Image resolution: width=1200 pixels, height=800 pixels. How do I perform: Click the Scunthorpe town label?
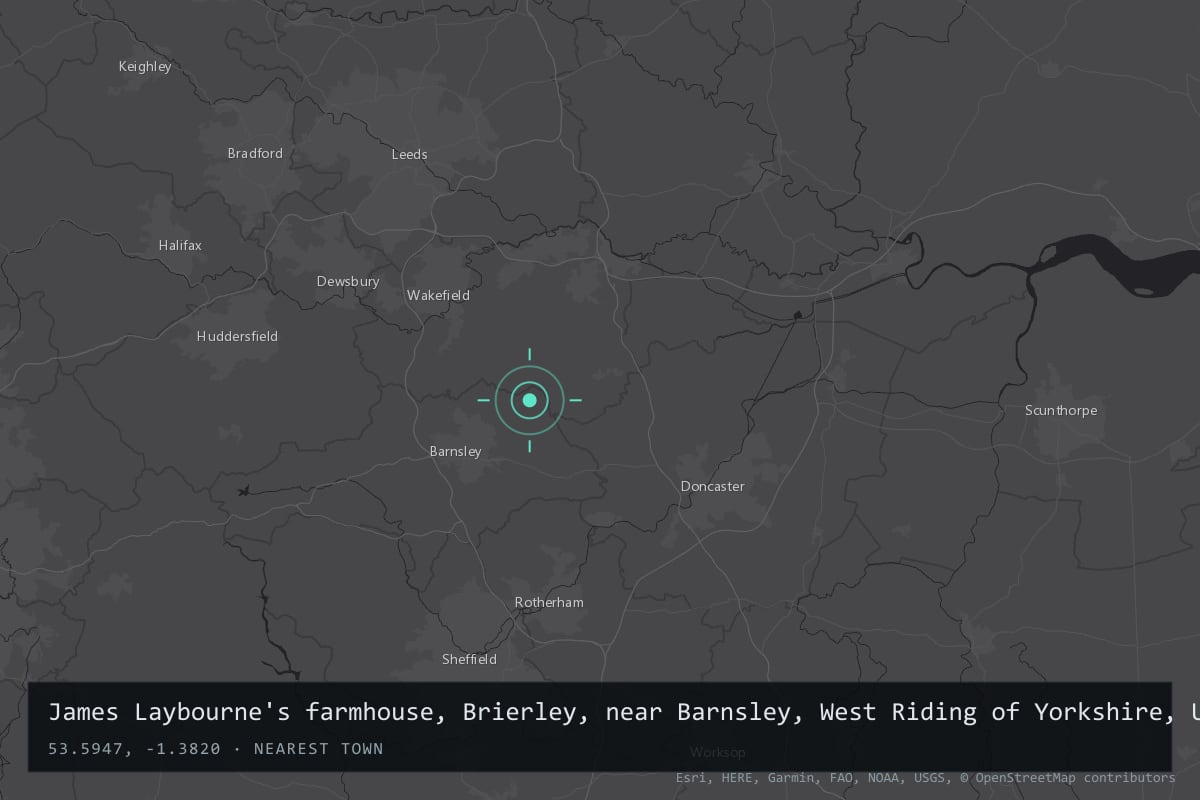pyautogui.click(x=1061, y=411)
